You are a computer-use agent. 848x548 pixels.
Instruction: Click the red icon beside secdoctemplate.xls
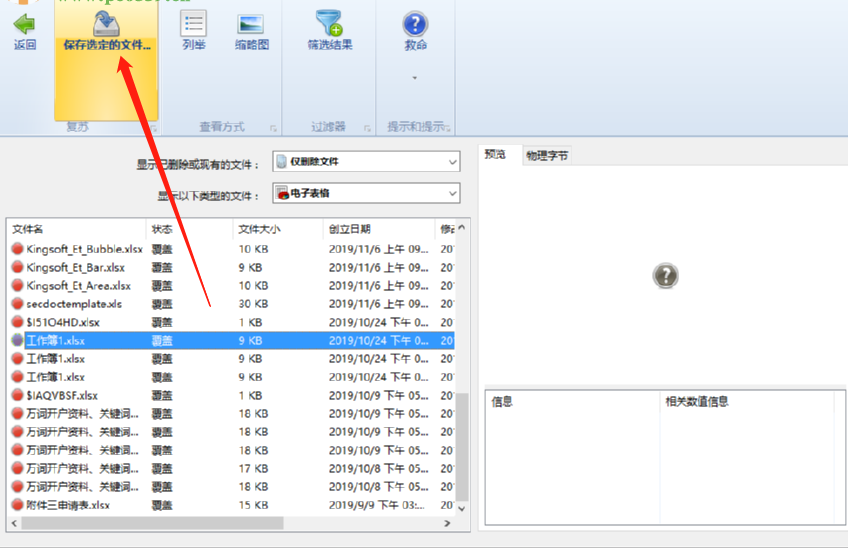(x=17, y=303)
